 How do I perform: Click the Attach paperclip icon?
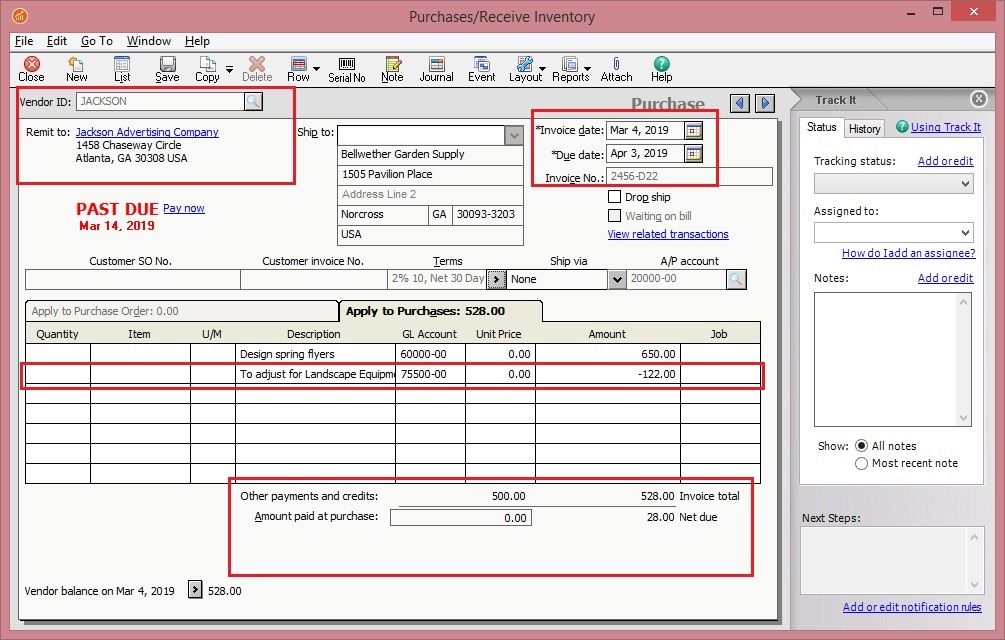click(616, 69)
